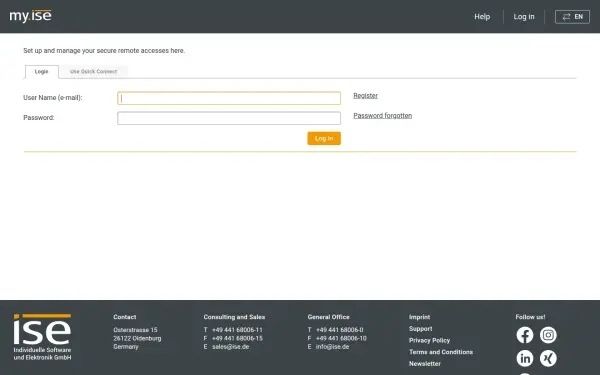Select the Login tab
The height and width of the screenshot is (375, 600).
click(42, 72)
